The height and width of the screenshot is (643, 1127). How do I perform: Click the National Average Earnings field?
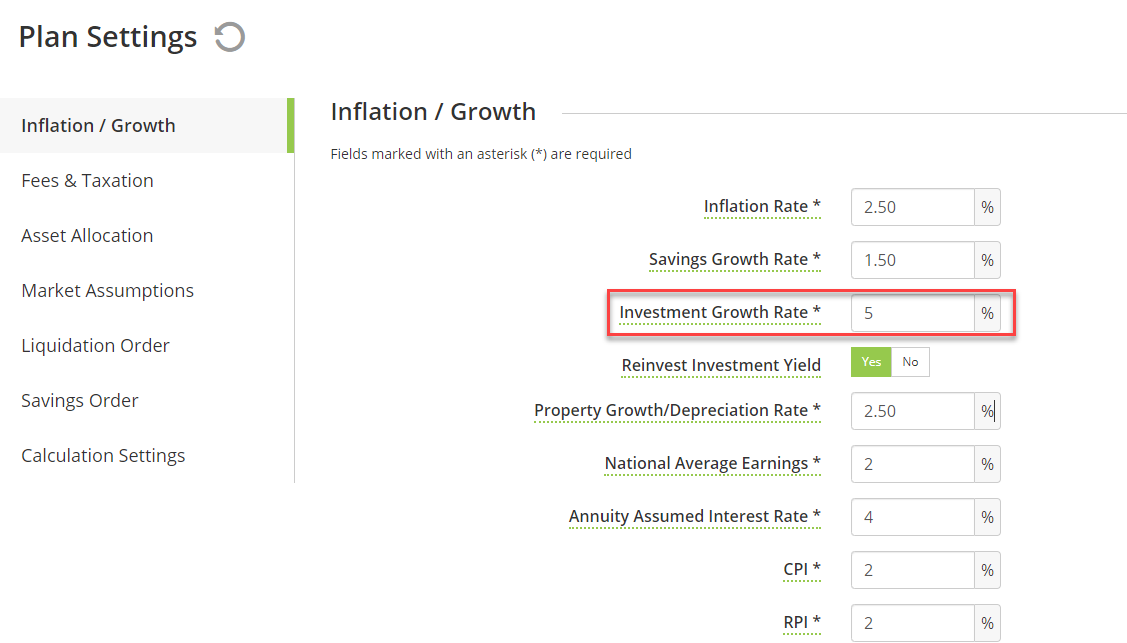point(913,464)
